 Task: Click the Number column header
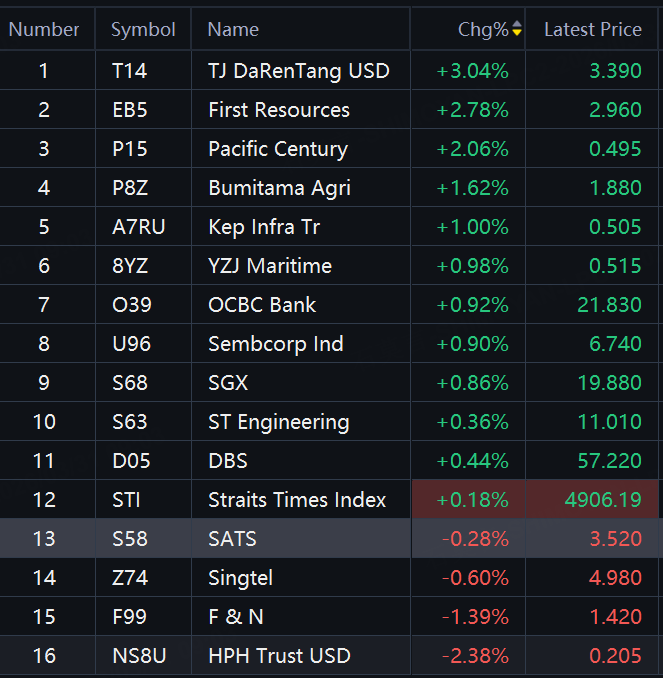44,29
